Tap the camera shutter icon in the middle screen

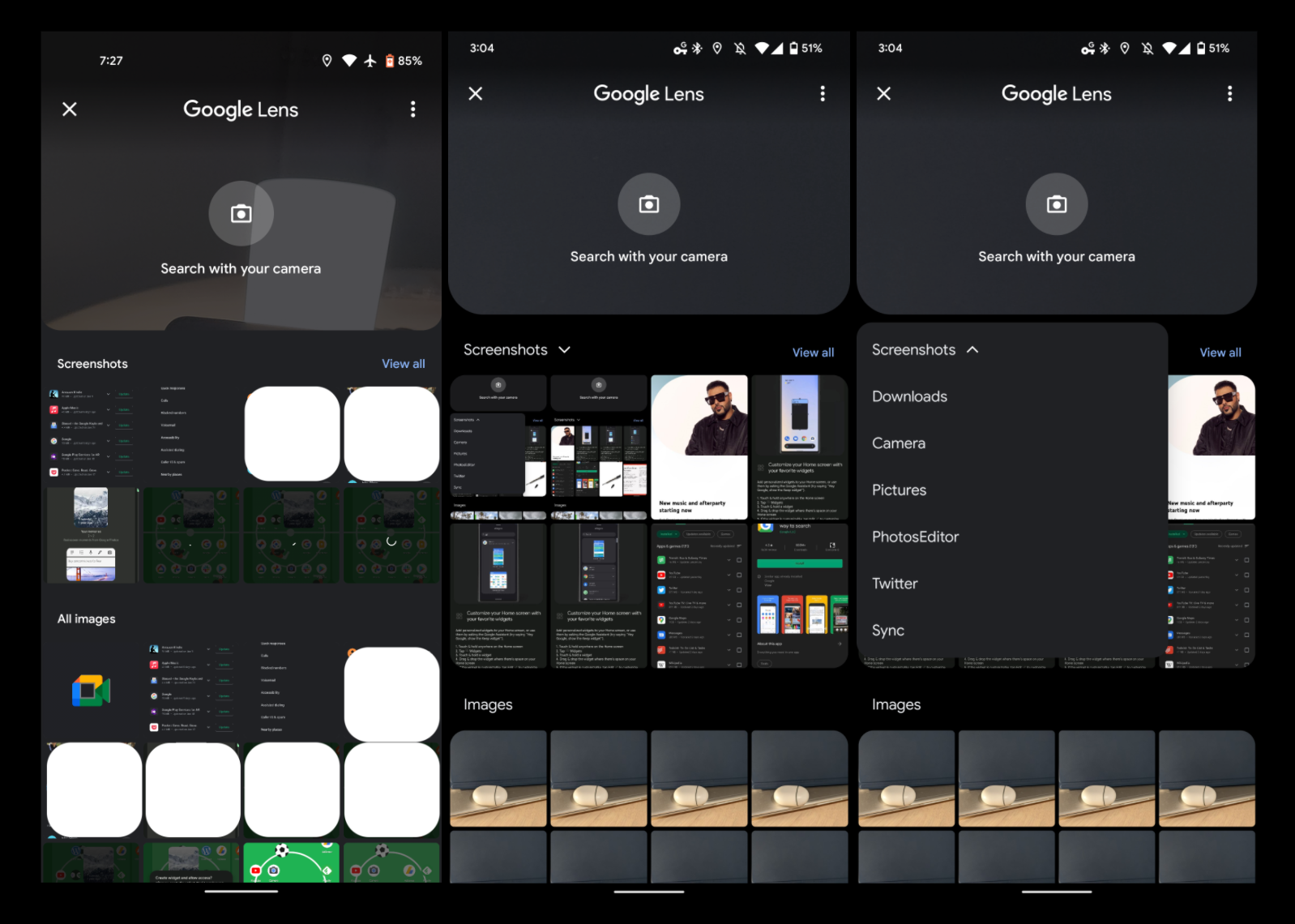649,204
